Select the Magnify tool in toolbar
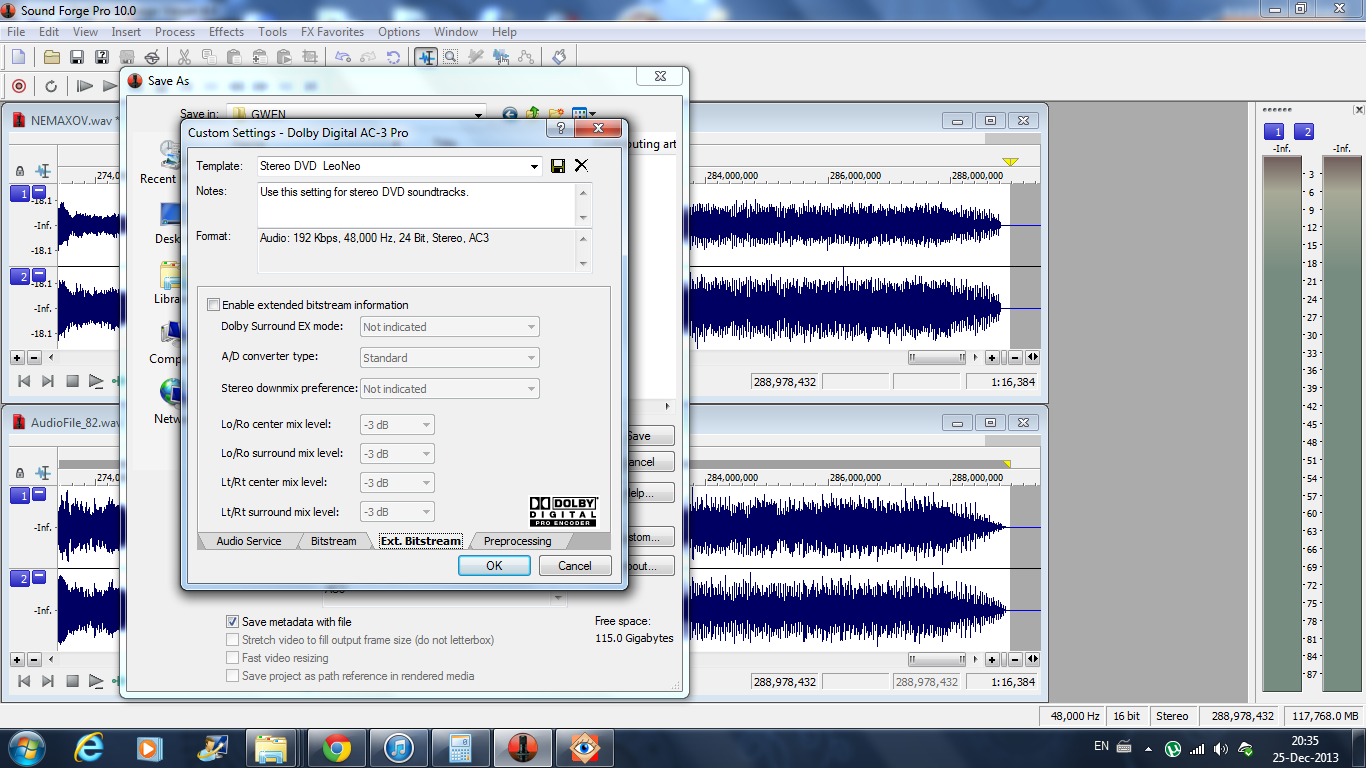 pyautogui.click(x=451, y=57)
